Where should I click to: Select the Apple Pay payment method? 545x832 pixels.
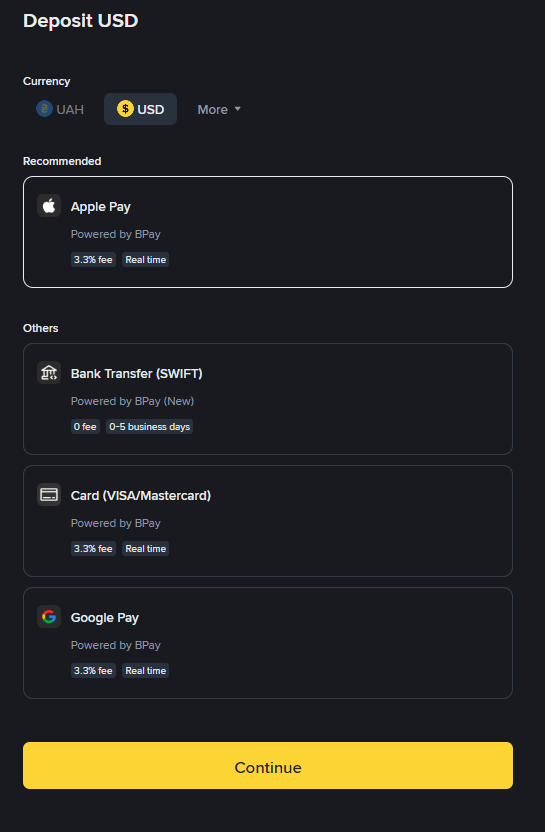click(267, 232)
